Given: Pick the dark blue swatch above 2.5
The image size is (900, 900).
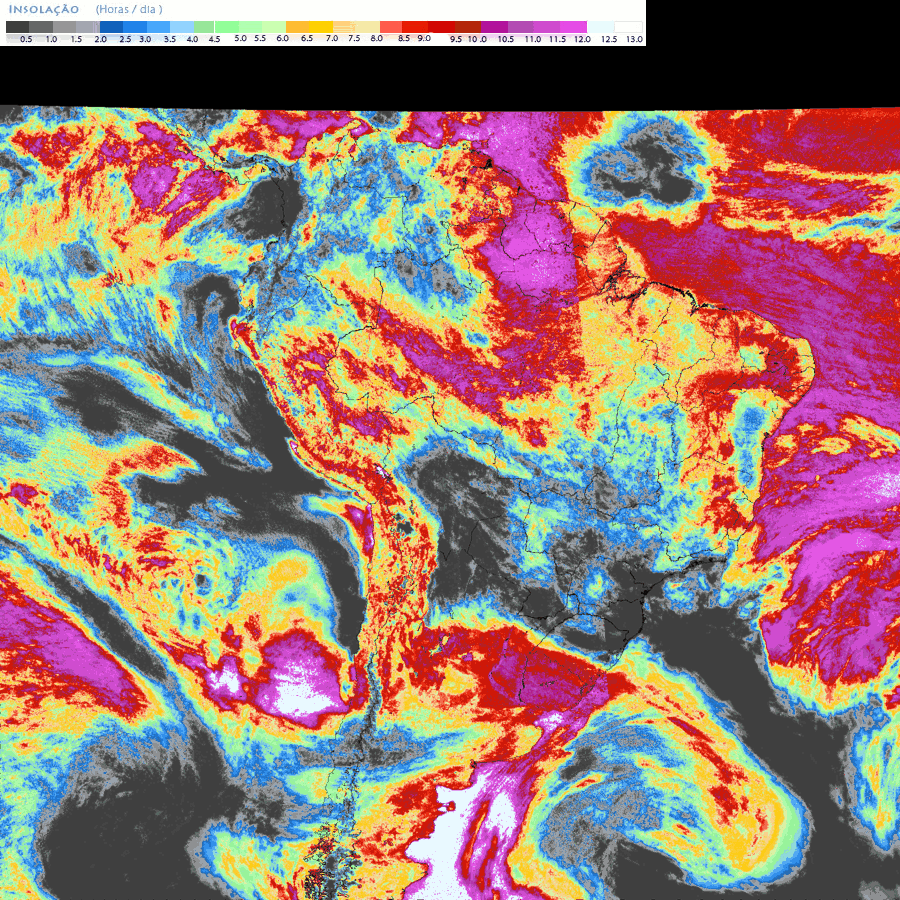Looking at the screenshot, I should pos(111,27).
